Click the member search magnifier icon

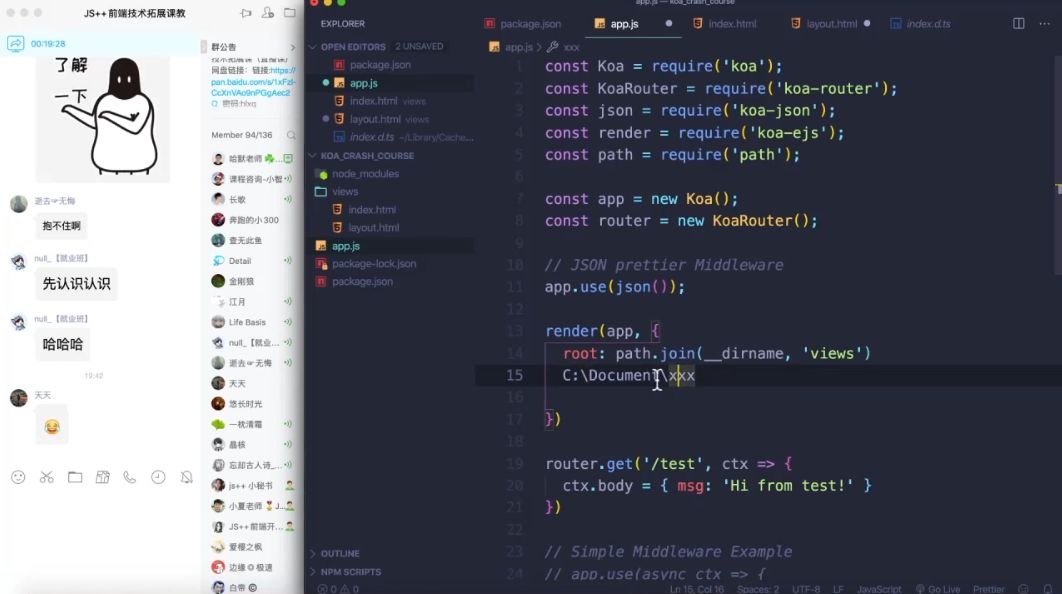point(291,135)
